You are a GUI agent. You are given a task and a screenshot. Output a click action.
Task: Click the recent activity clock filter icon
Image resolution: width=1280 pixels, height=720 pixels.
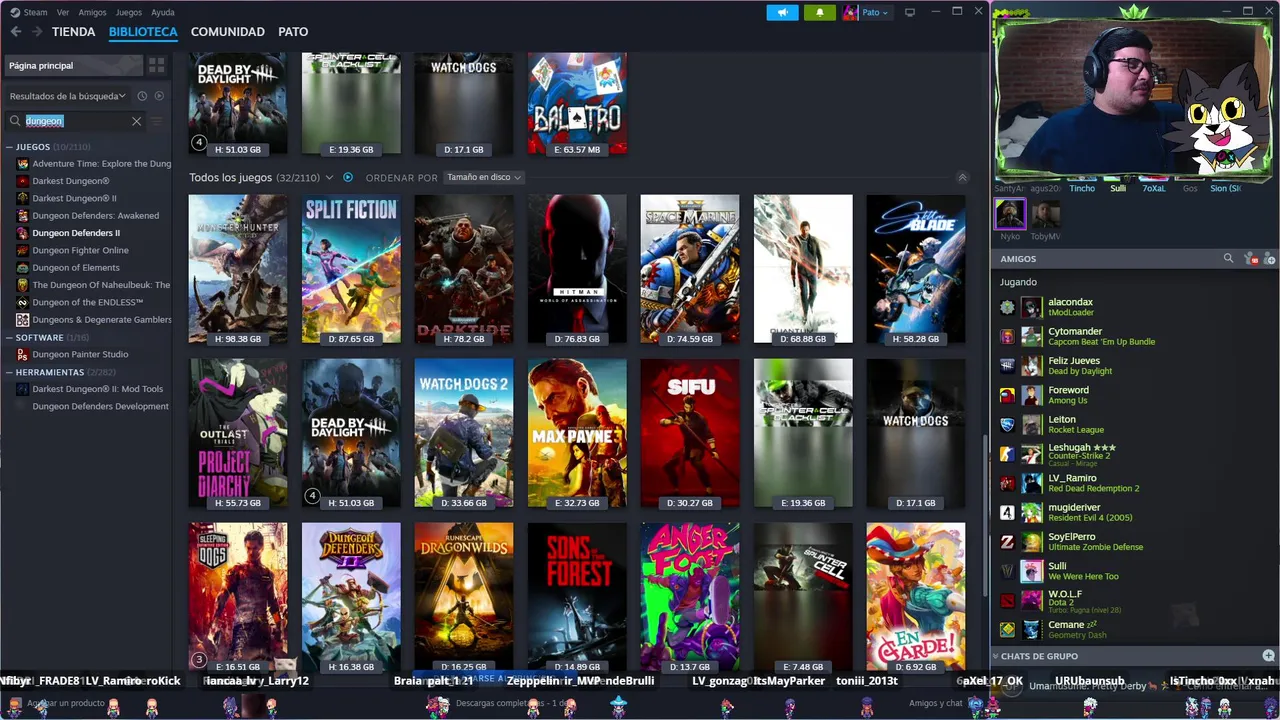pos(142,96)
